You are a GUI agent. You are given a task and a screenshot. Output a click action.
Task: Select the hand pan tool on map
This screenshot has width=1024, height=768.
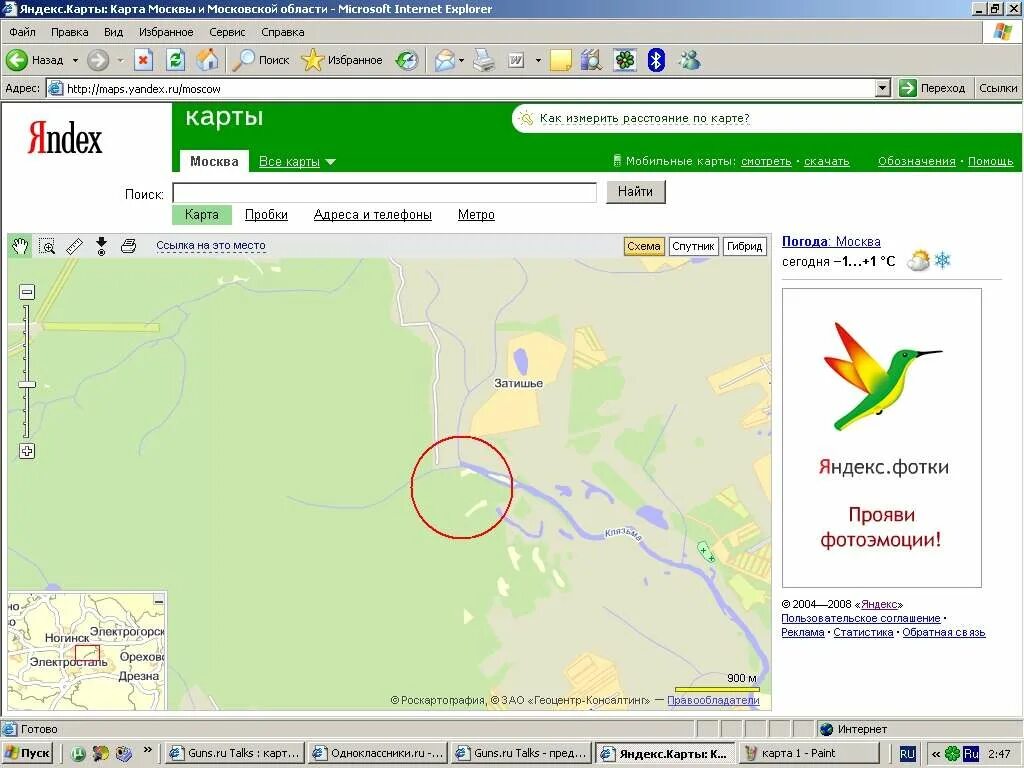click(x=20, y=246)
